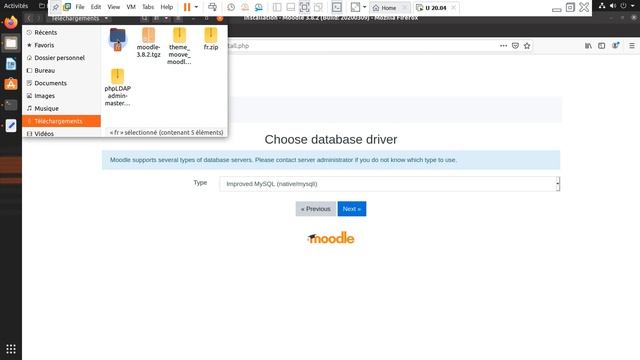Open the snapshot manager icon

259,7
